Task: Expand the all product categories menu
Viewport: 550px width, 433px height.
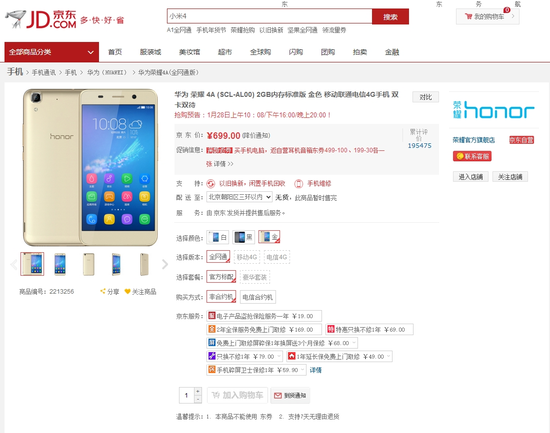Action: [52, 52]
